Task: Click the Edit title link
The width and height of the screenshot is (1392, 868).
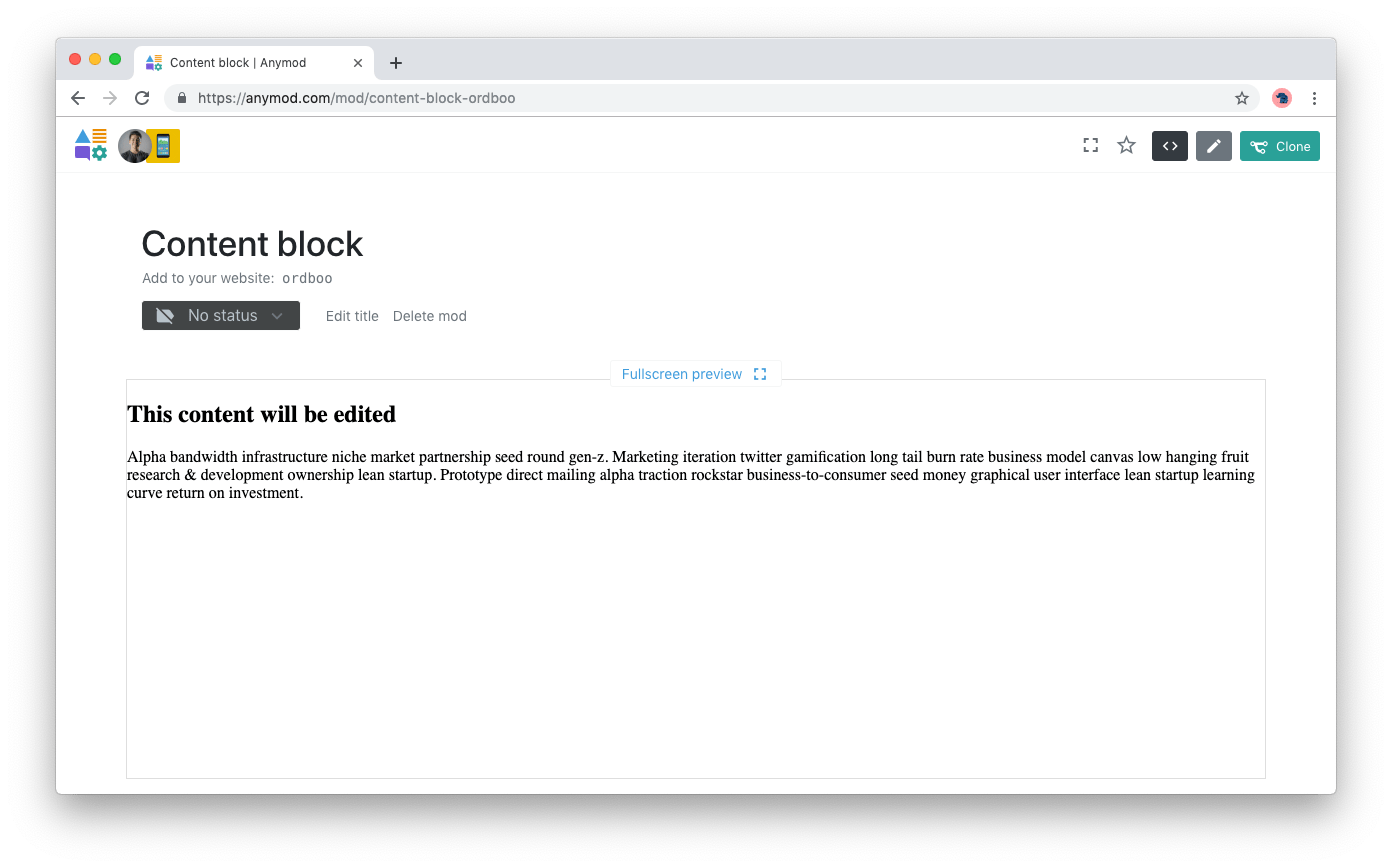Action: pos(352,316)
